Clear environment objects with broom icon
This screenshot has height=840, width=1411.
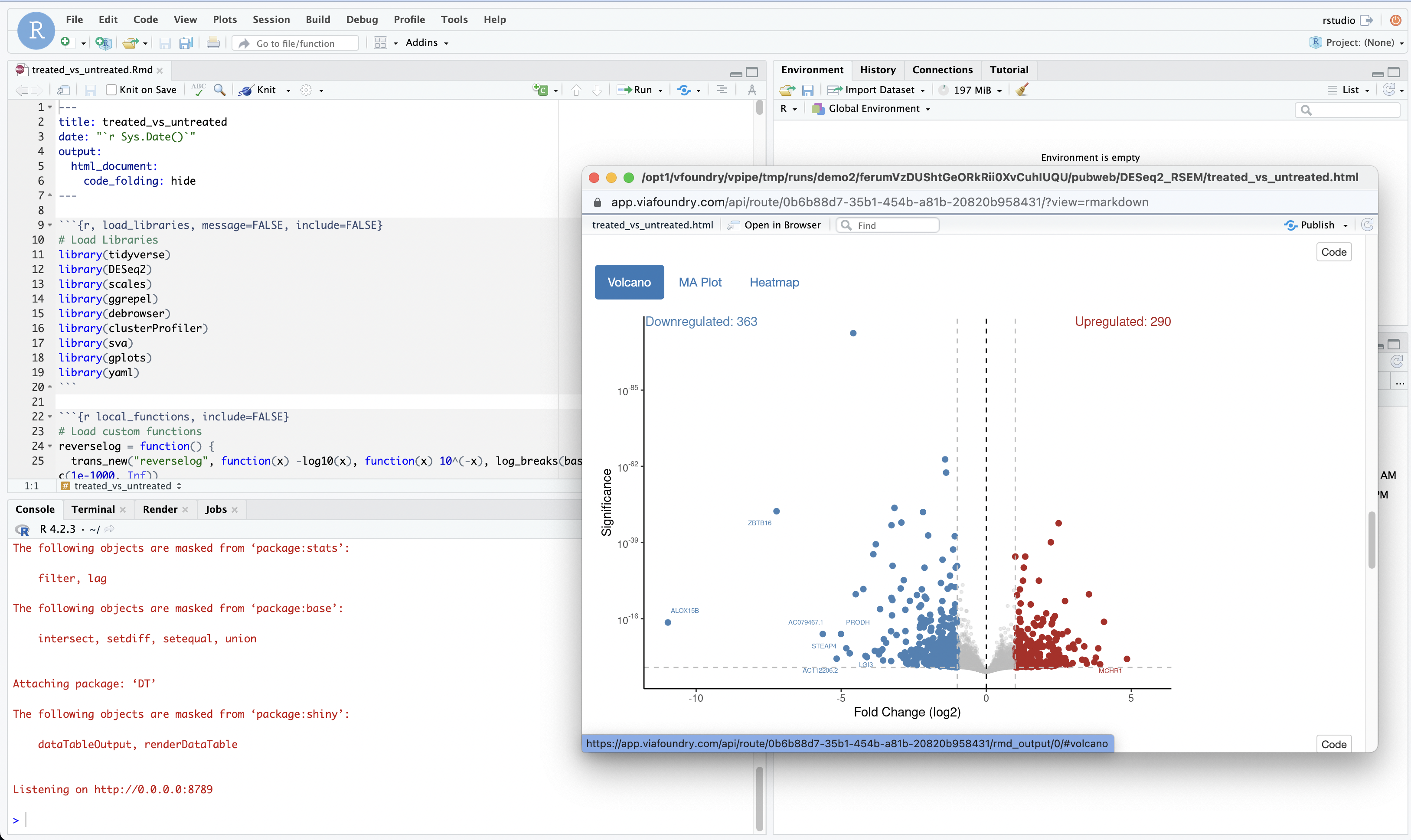tap(1022, 89)
